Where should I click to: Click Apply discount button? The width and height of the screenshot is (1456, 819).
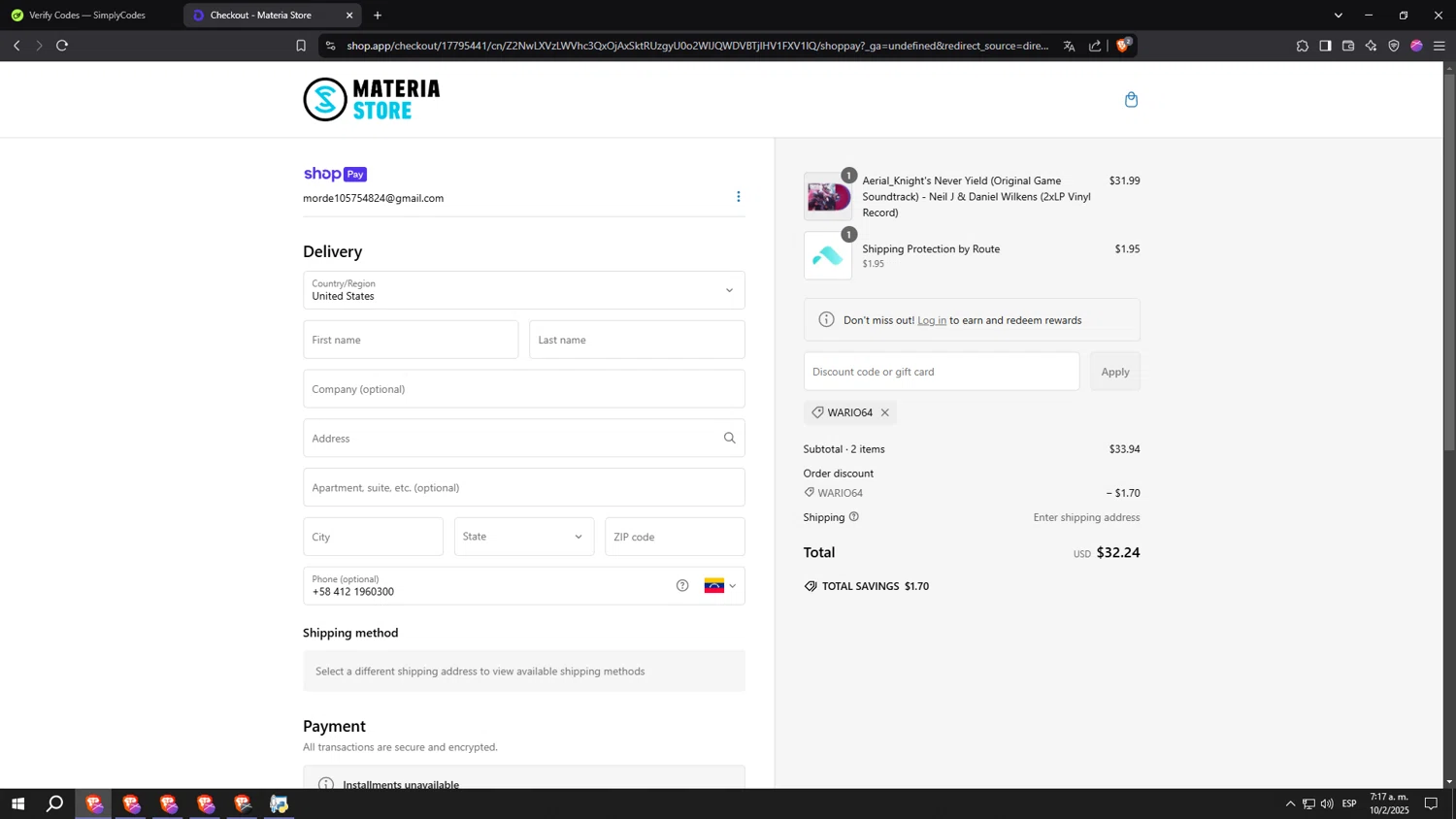[1115, 372]
